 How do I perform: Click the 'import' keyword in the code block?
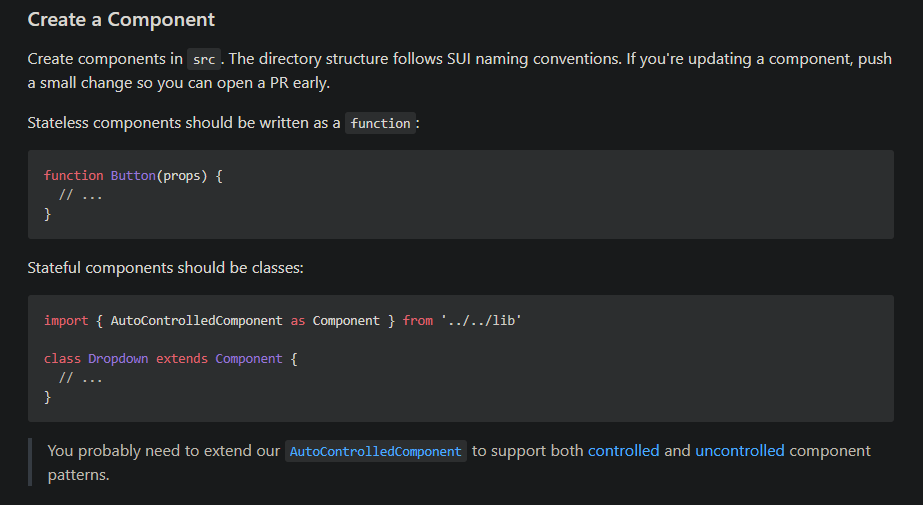tap(66, 320)
